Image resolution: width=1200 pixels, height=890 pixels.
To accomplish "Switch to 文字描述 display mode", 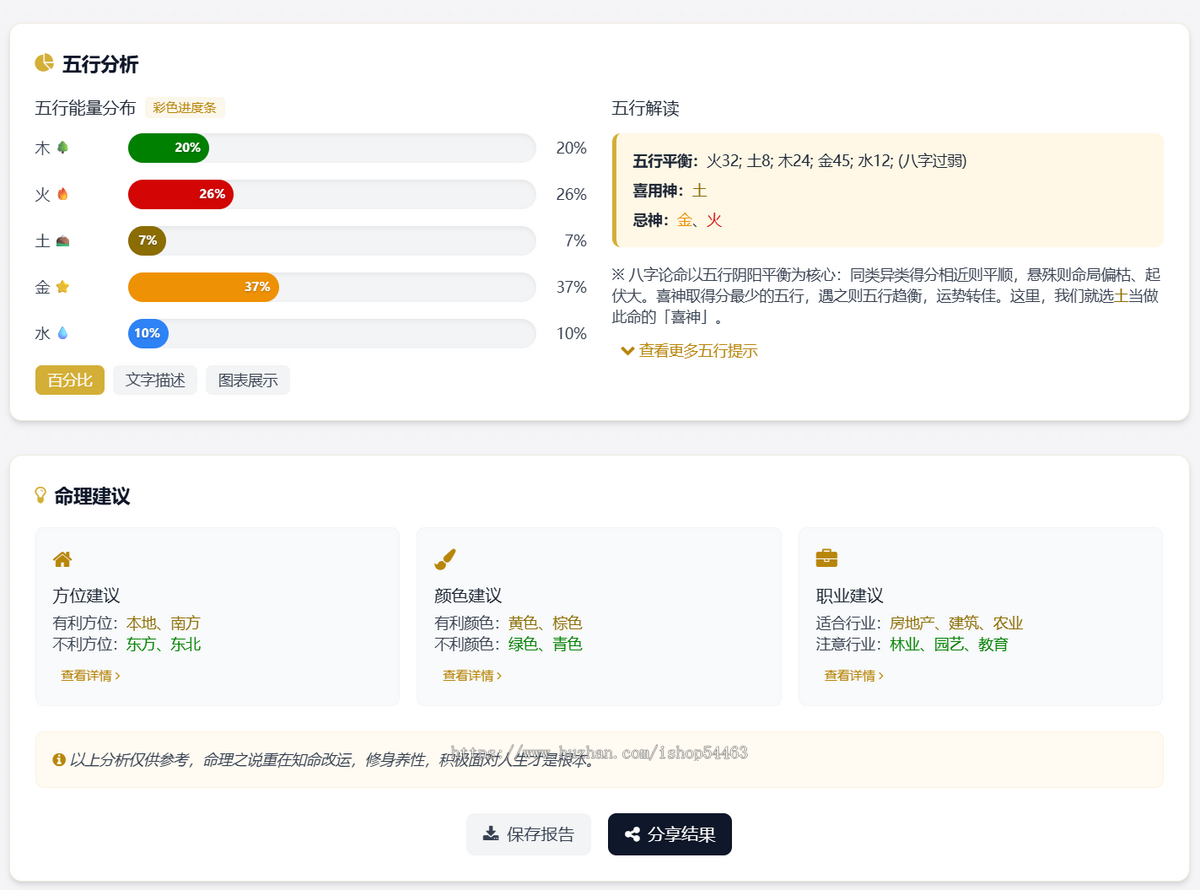I will (156, 380).
